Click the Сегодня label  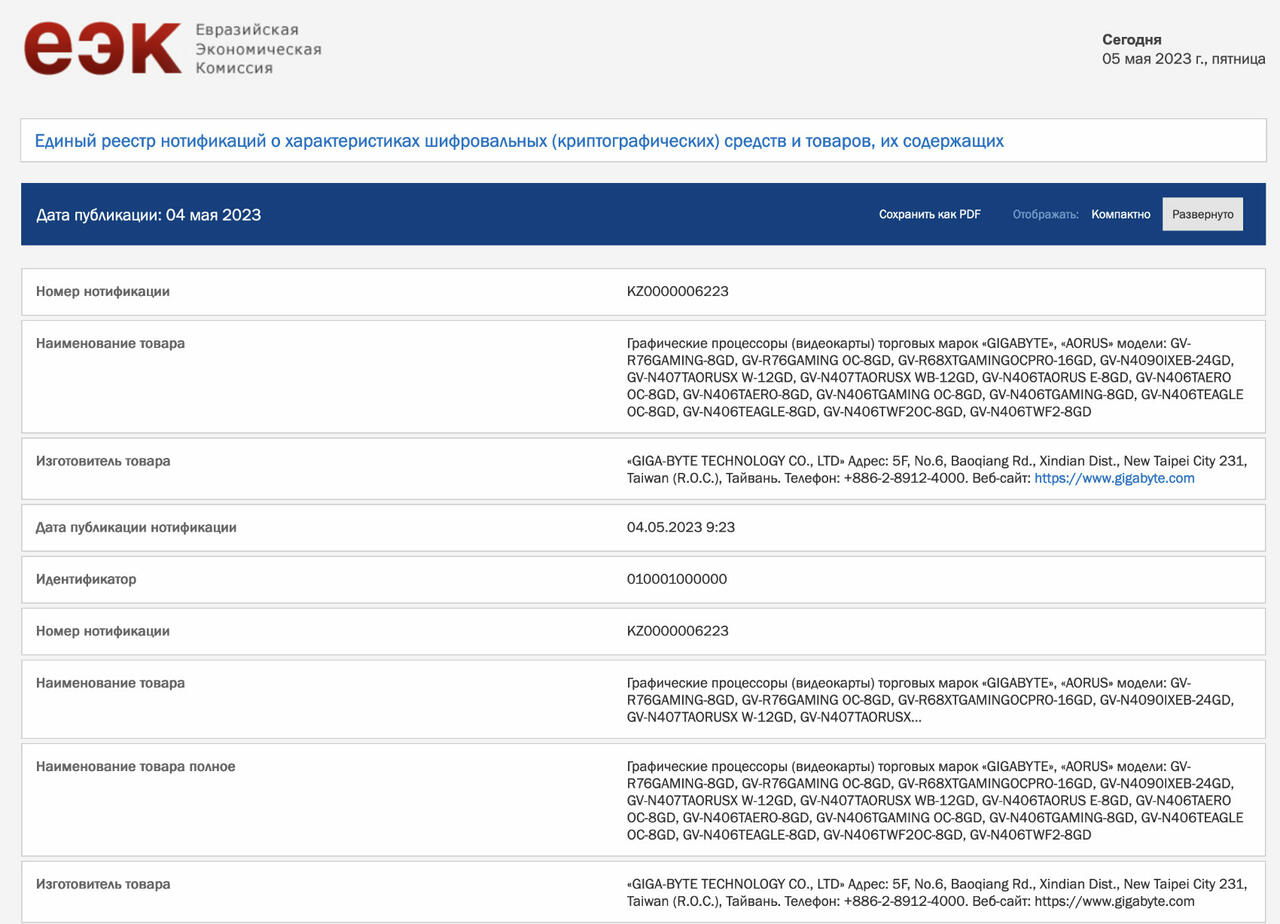(1132, 40)
